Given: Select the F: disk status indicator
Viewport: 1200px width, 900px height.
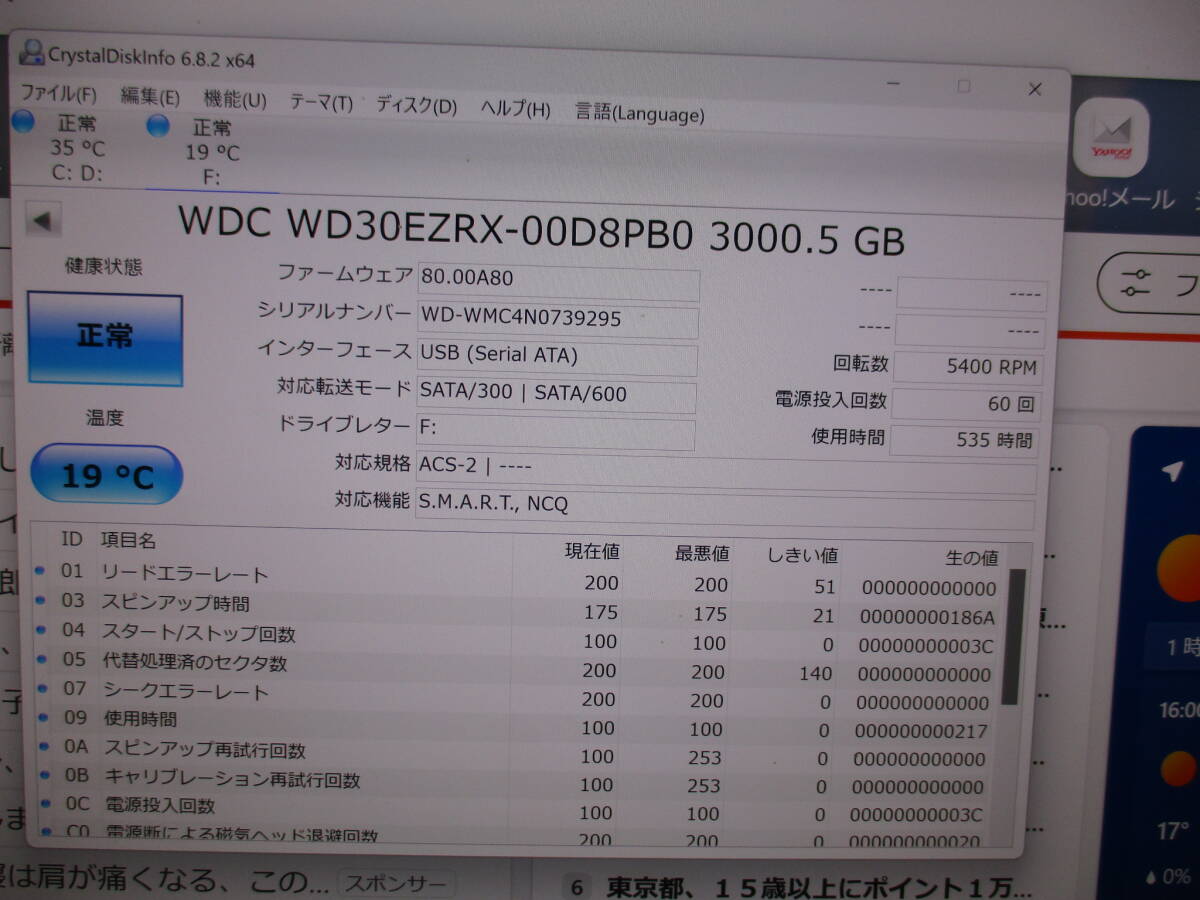Looking at the screenshot, I should click(x=200, y=152).
